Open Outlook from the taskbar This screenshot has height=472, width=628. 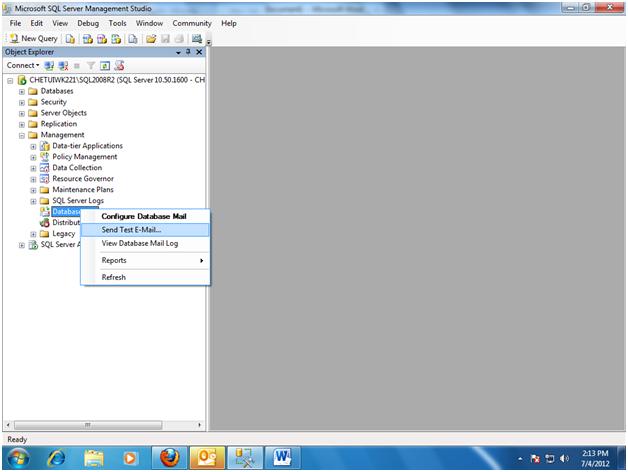[207, 458]
